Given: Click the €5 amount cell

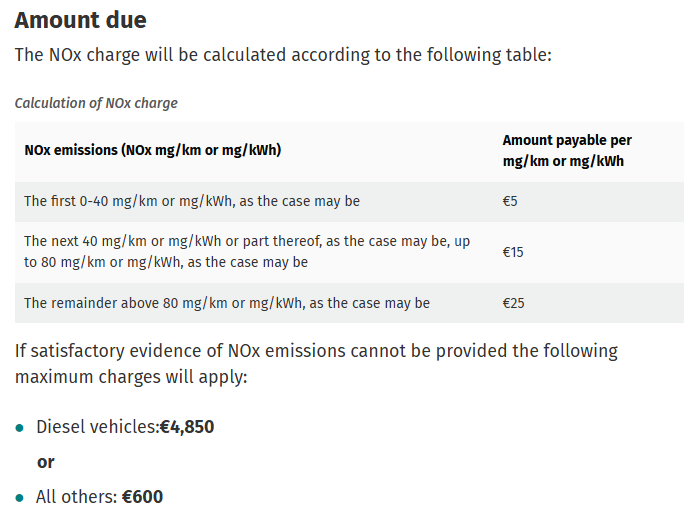Looking at the screenshot, I should 510,201.
